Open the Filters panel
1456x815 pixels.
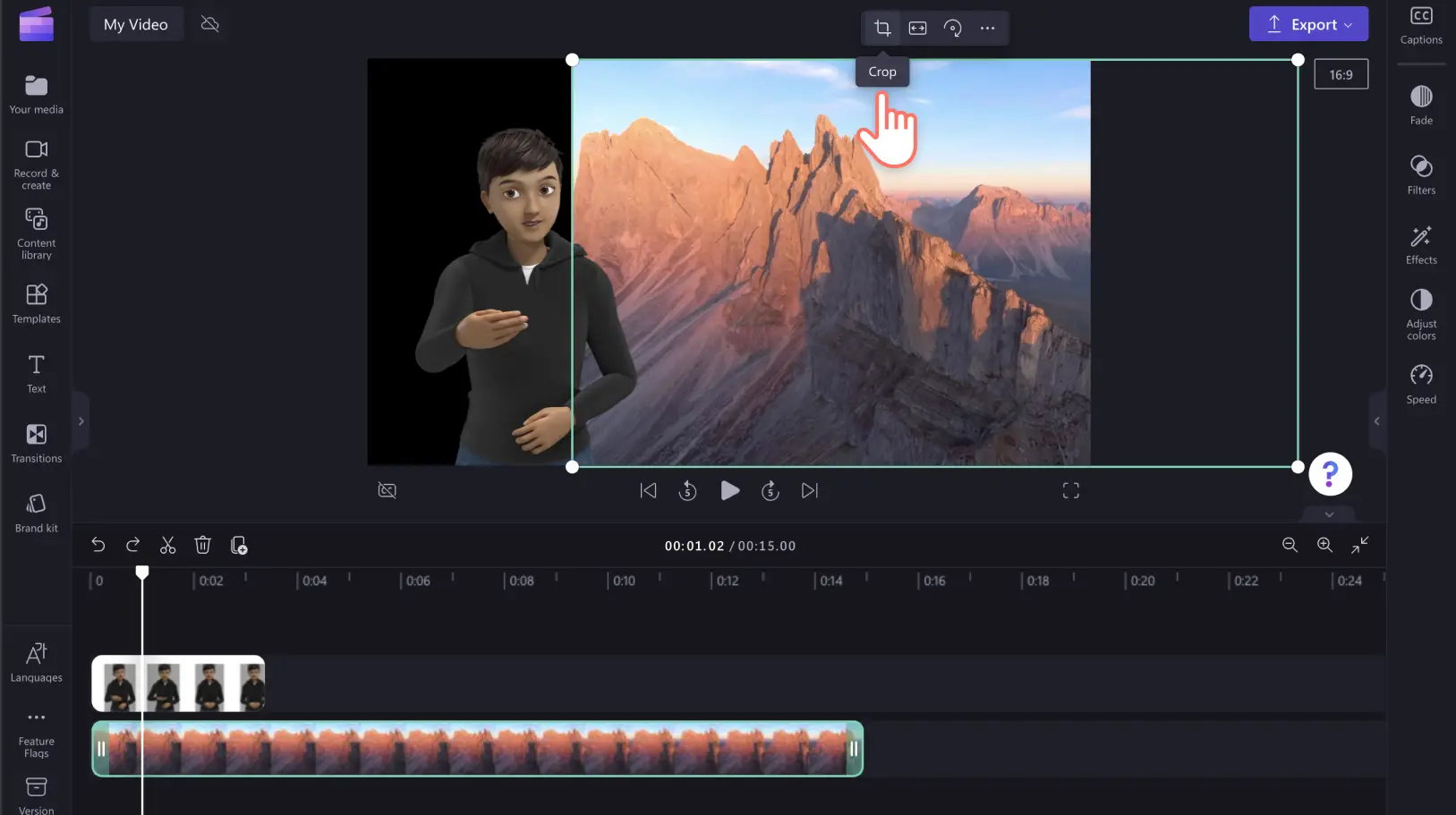tap(1421, 175)
